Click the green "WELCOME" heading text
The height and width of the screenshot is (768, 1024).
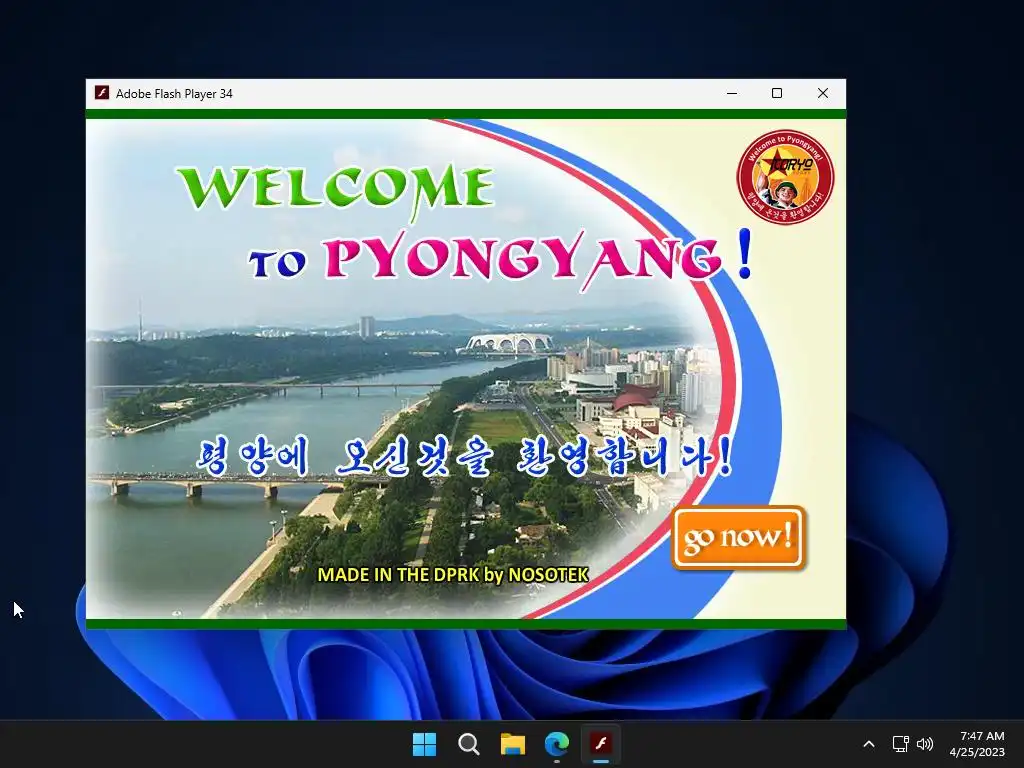[x=336, y=189]
